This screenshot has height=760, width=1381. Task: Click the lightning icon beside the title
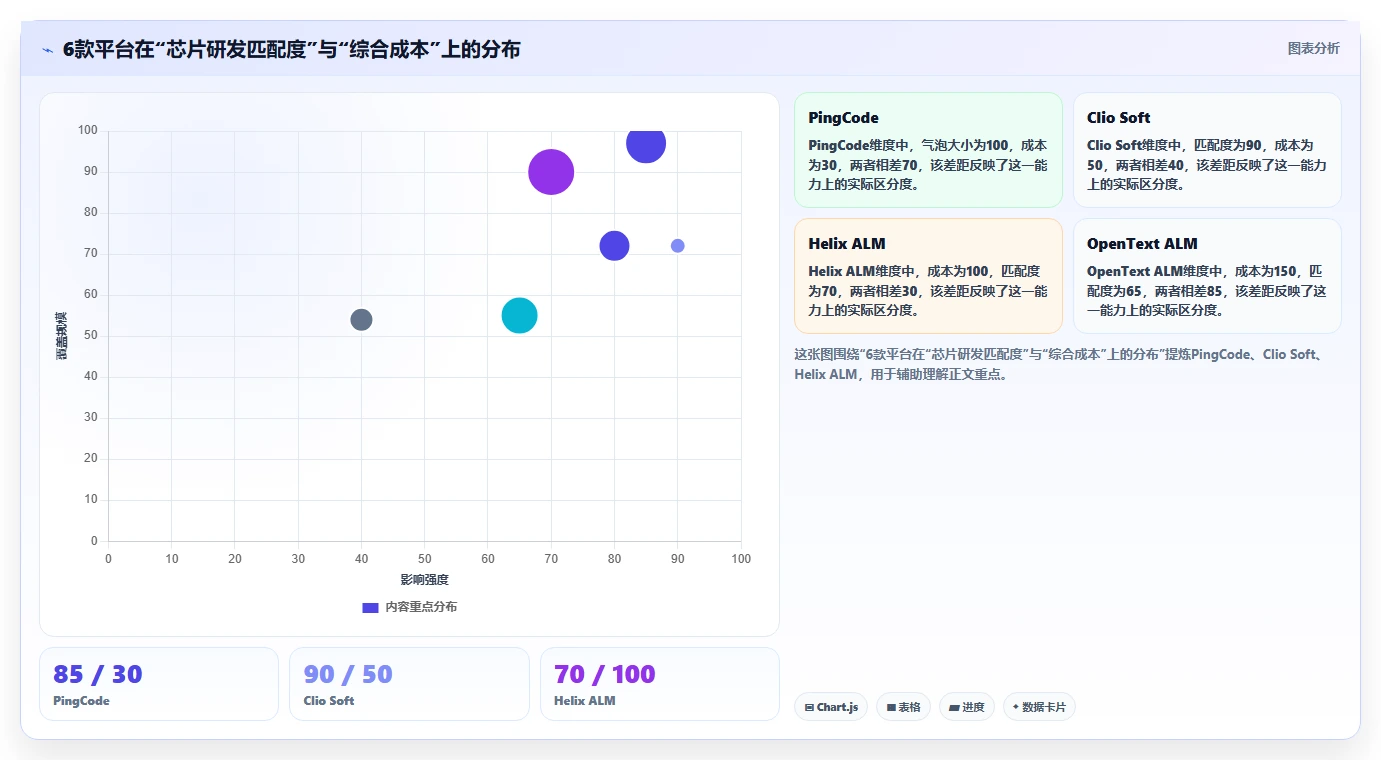pos(47,50)
